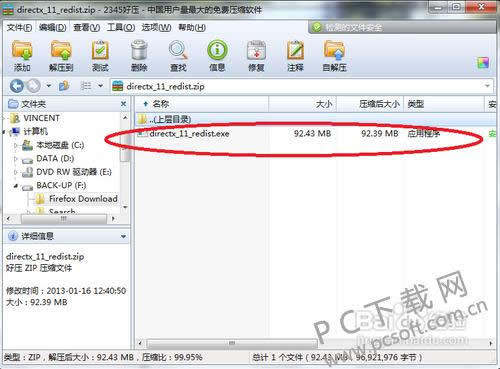The width and height of the screenshot is (500, 369).
Task: Open the 文件(F) menu
Action: pos(19,27)
